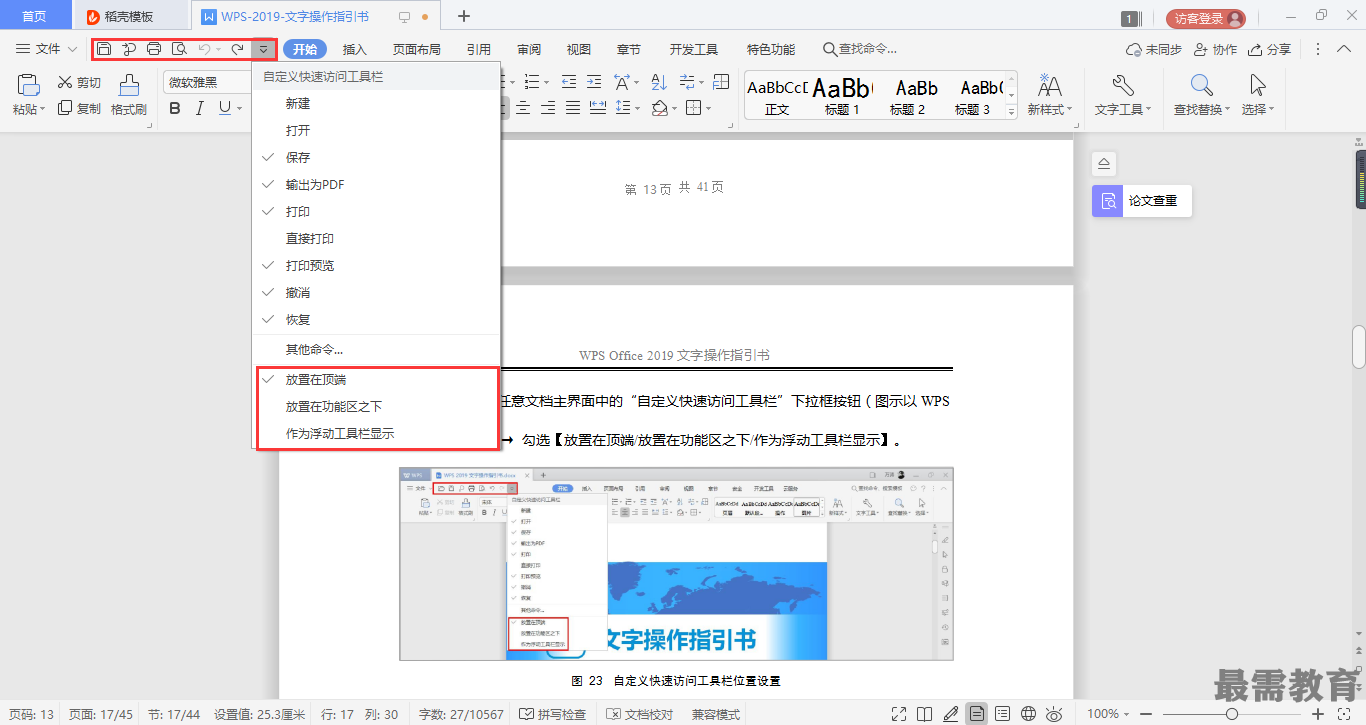Click the Decrease Indent icon
1366x725 pixels.
(x=569, y=82)
